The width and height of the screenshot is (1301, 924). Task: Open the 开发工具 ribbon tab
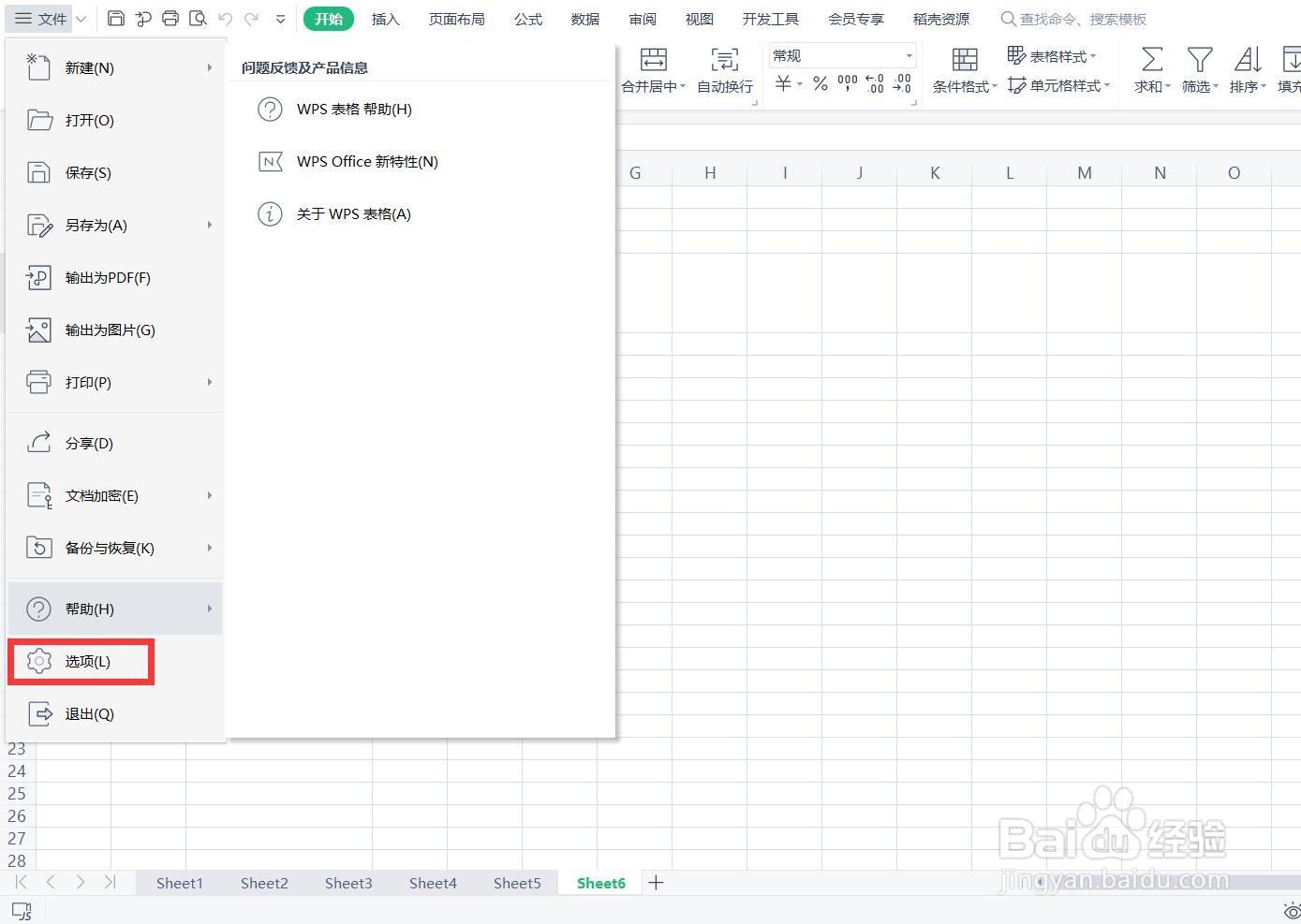771,19
